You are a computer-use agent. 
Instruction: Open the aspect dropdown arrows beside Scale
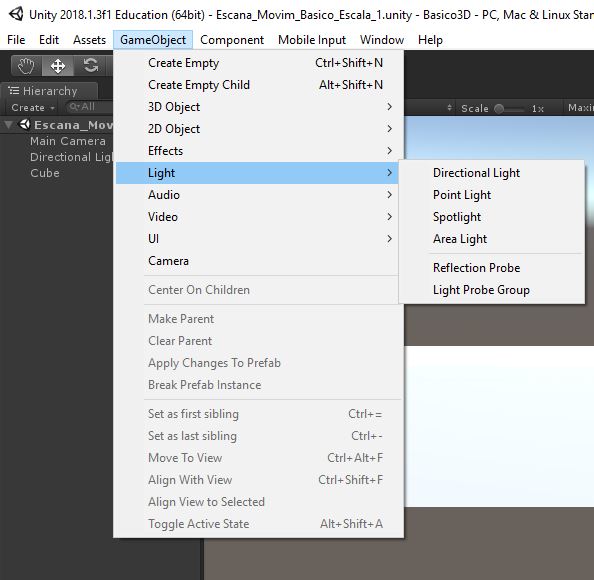(449, 108)
